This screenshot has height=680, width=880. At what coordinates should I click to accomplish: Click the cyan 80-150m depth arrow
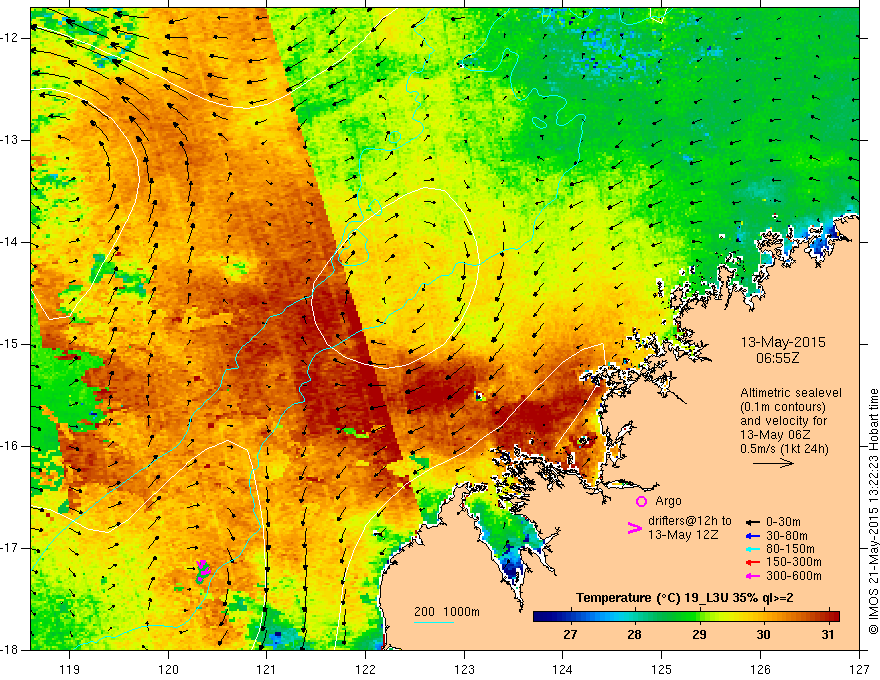pyautogui.click(x=753, y=549)
